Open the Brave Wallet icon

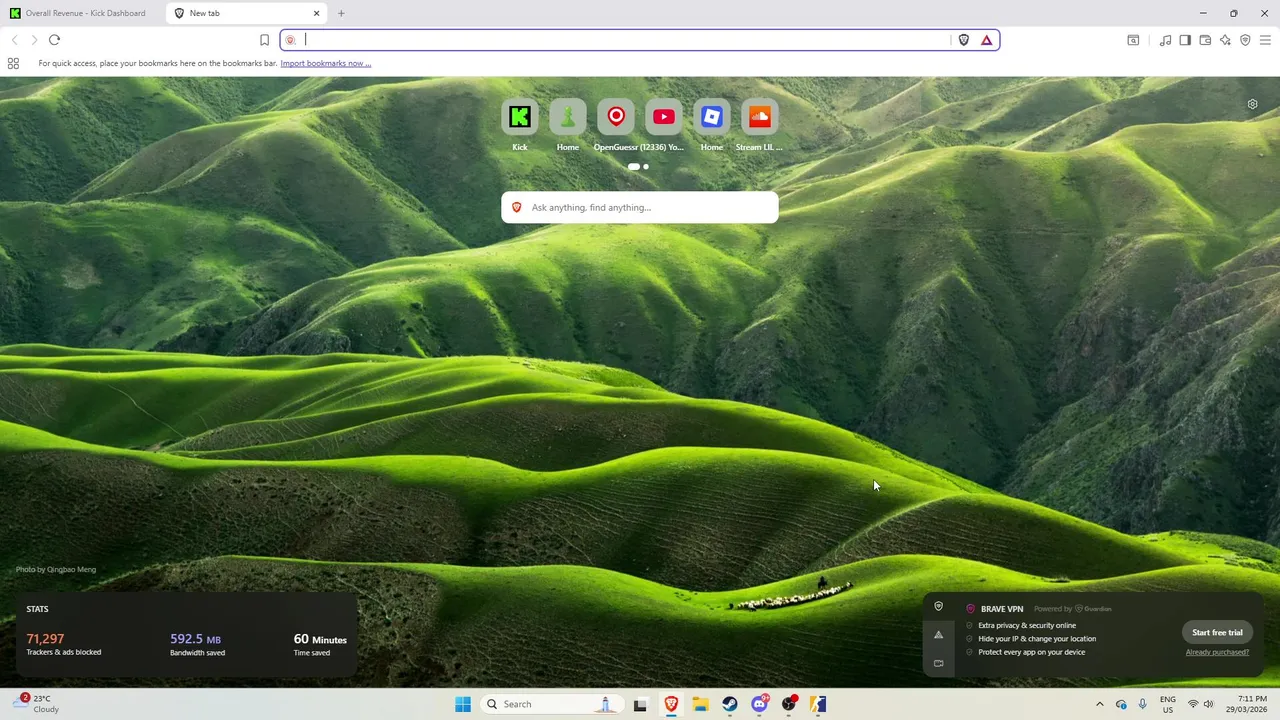1205,40
